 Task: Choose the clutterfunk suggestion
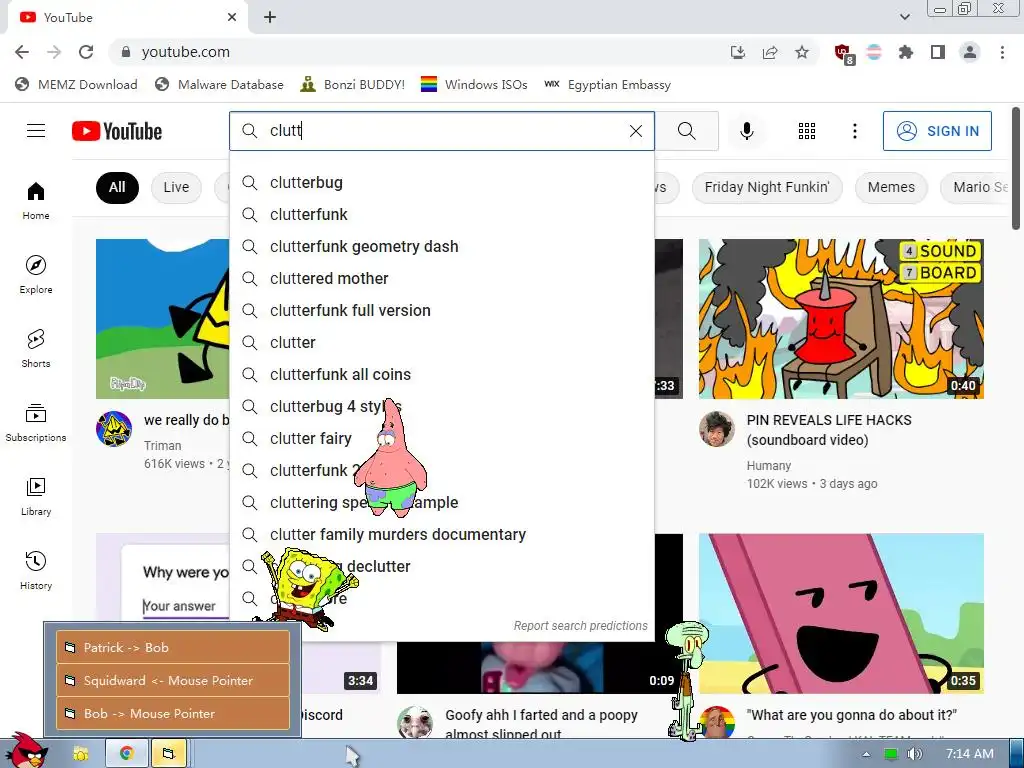click(x=441, y=214)
